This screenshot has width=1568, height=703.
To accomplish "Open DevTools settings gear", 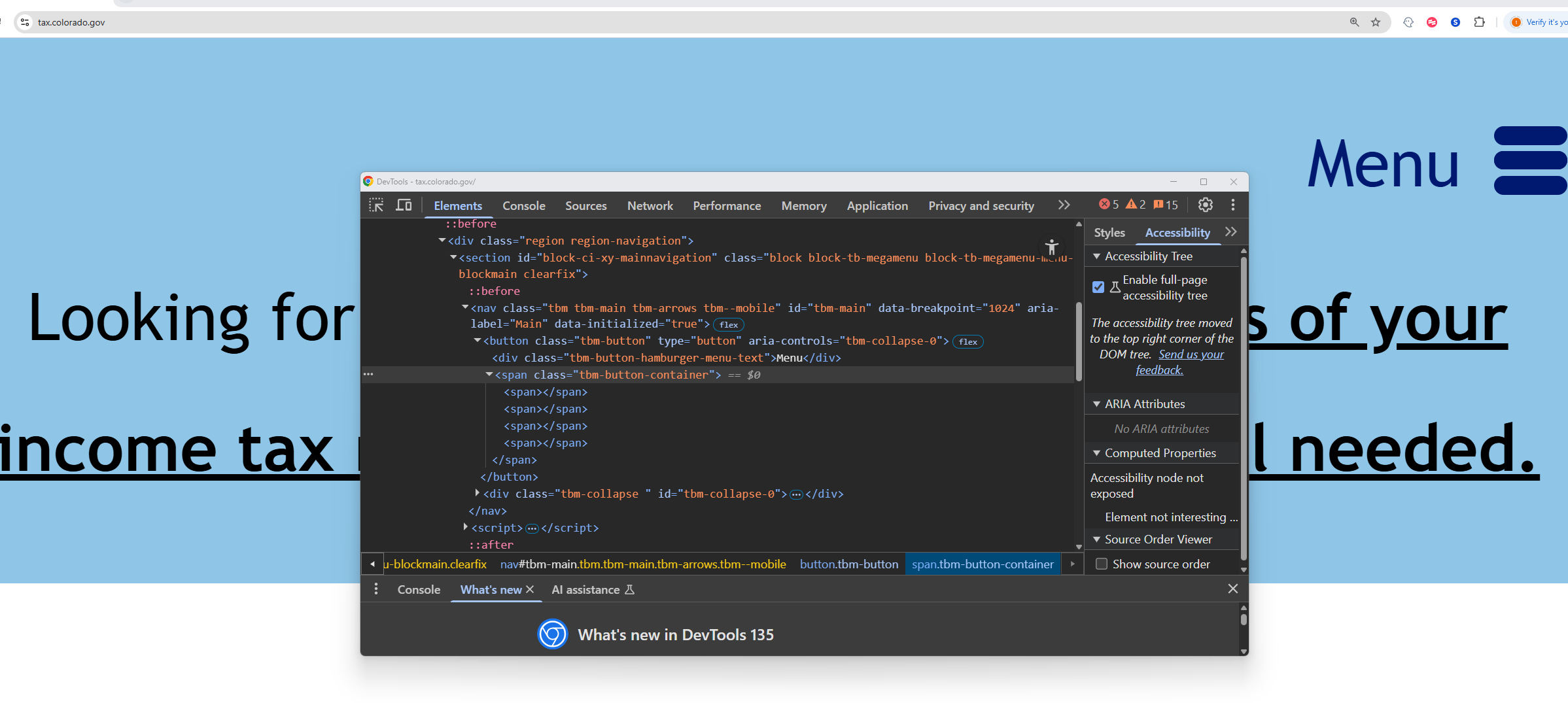I will coord(1205,205).
